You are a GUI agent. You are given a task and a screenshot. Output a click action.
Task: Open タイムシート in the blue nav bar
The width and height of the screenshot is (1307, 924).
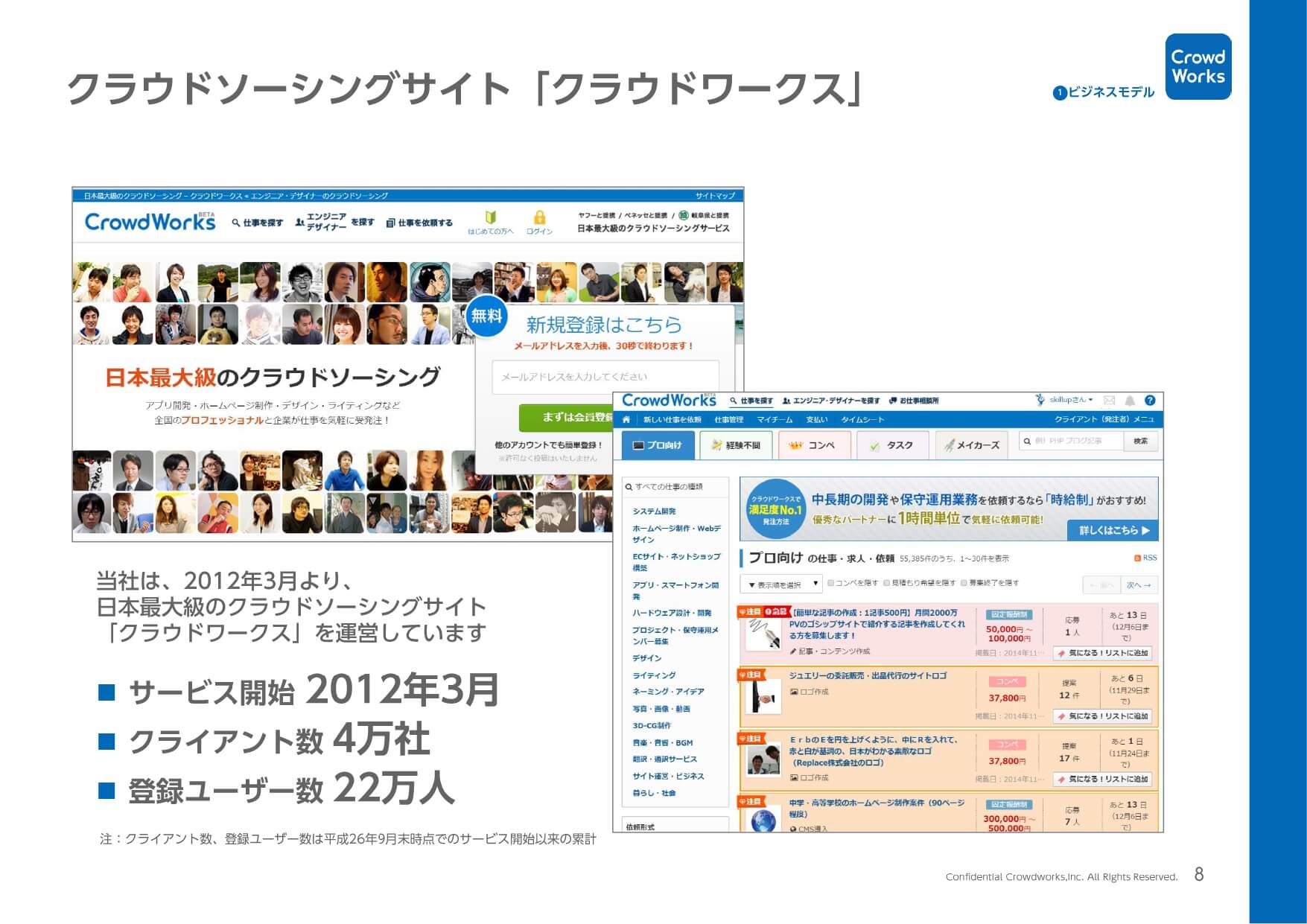pyautogui.click(x=862, y=420)
